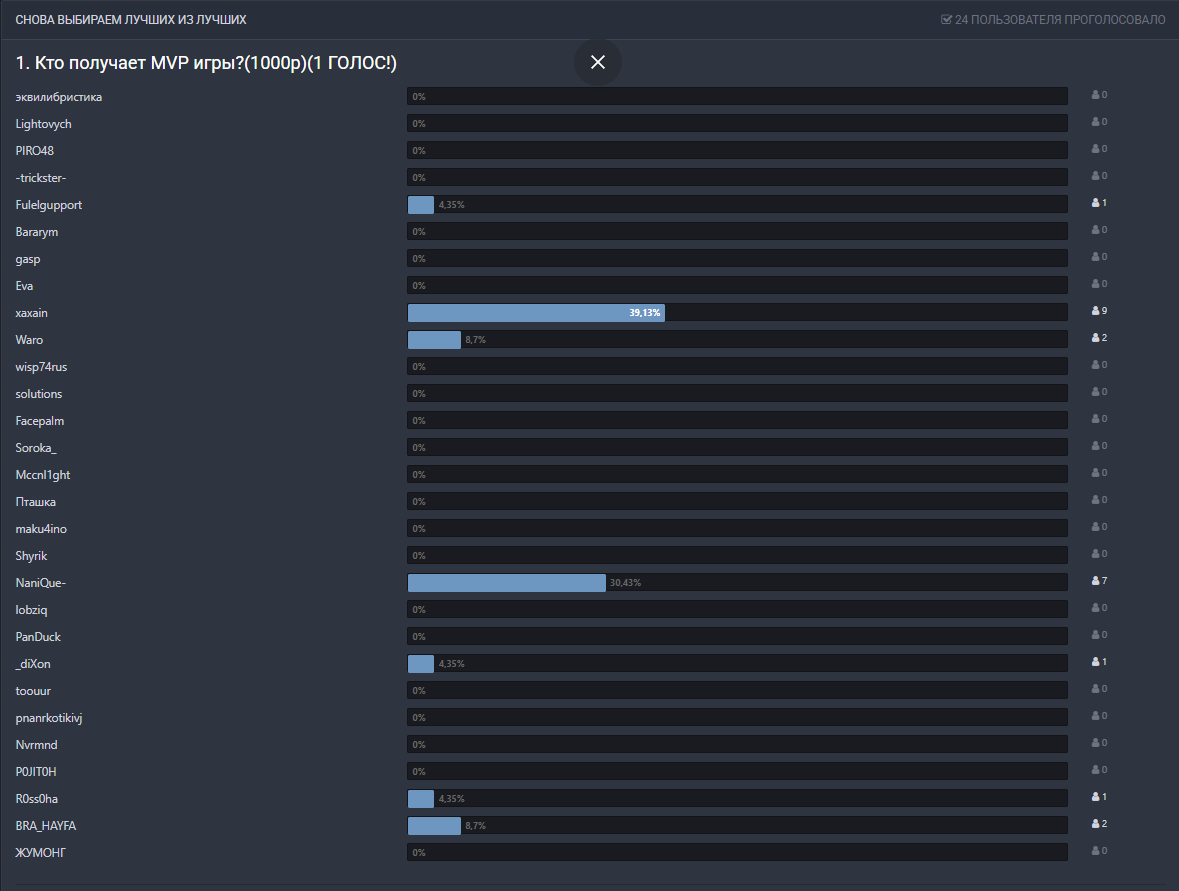This screenshot has height=891, width=1179.
Task: Click the voter icon for R0ss0ha
Action: tap(1095, 797)
